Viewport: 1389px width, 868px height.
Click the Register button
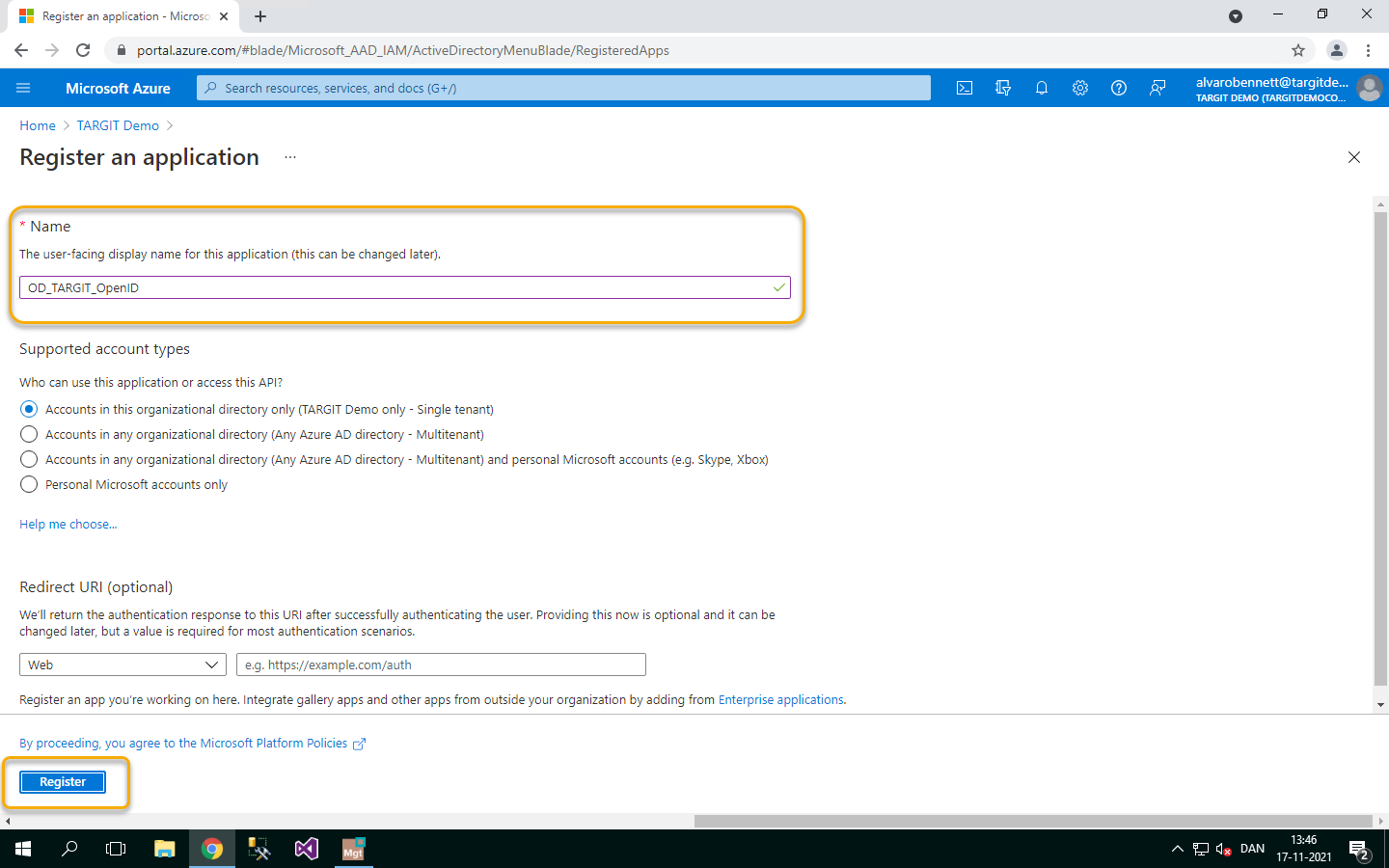tap(63, 782)
